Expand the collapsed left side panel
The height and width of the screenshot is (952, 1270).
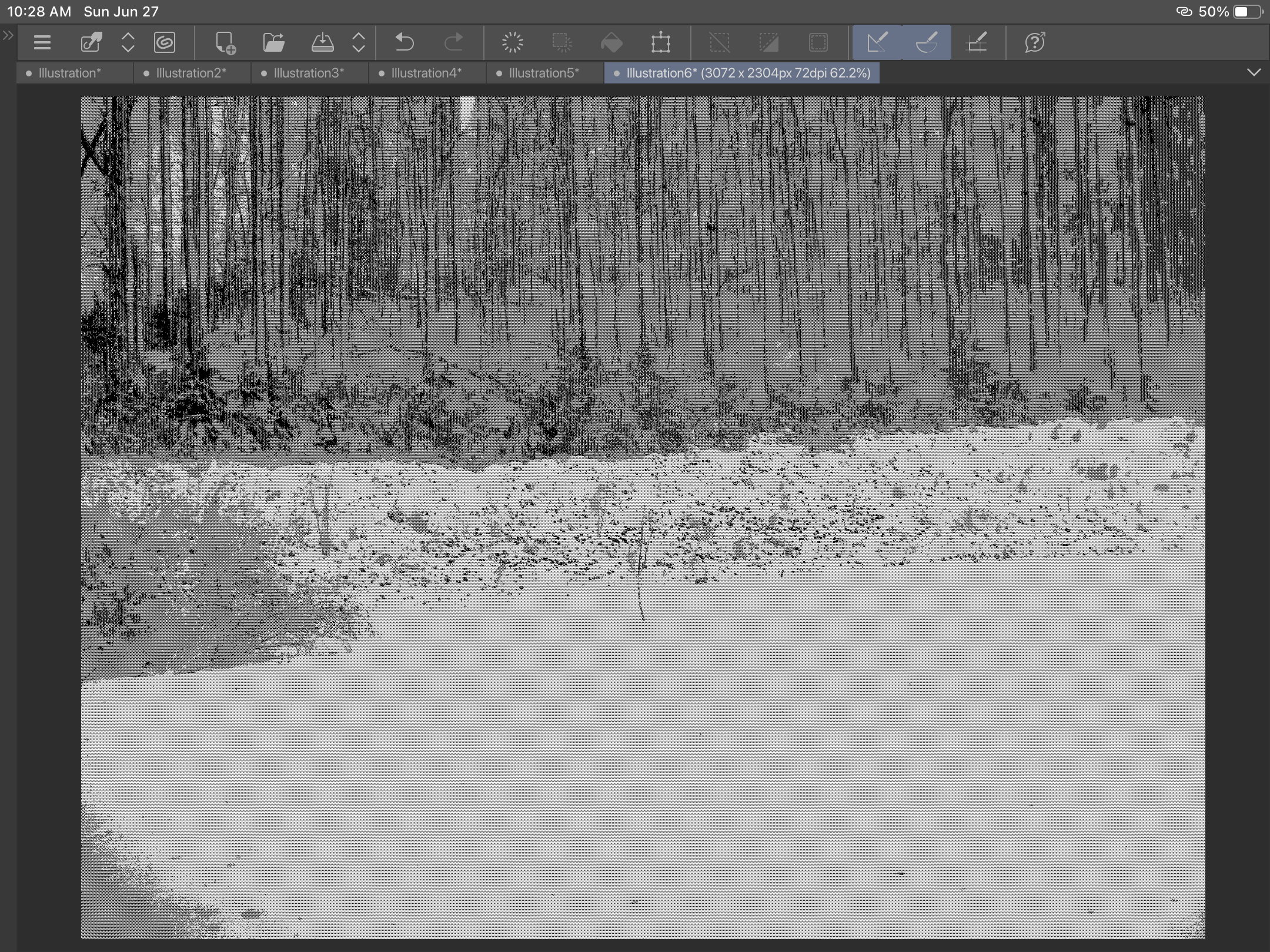(x=8, y=36)
